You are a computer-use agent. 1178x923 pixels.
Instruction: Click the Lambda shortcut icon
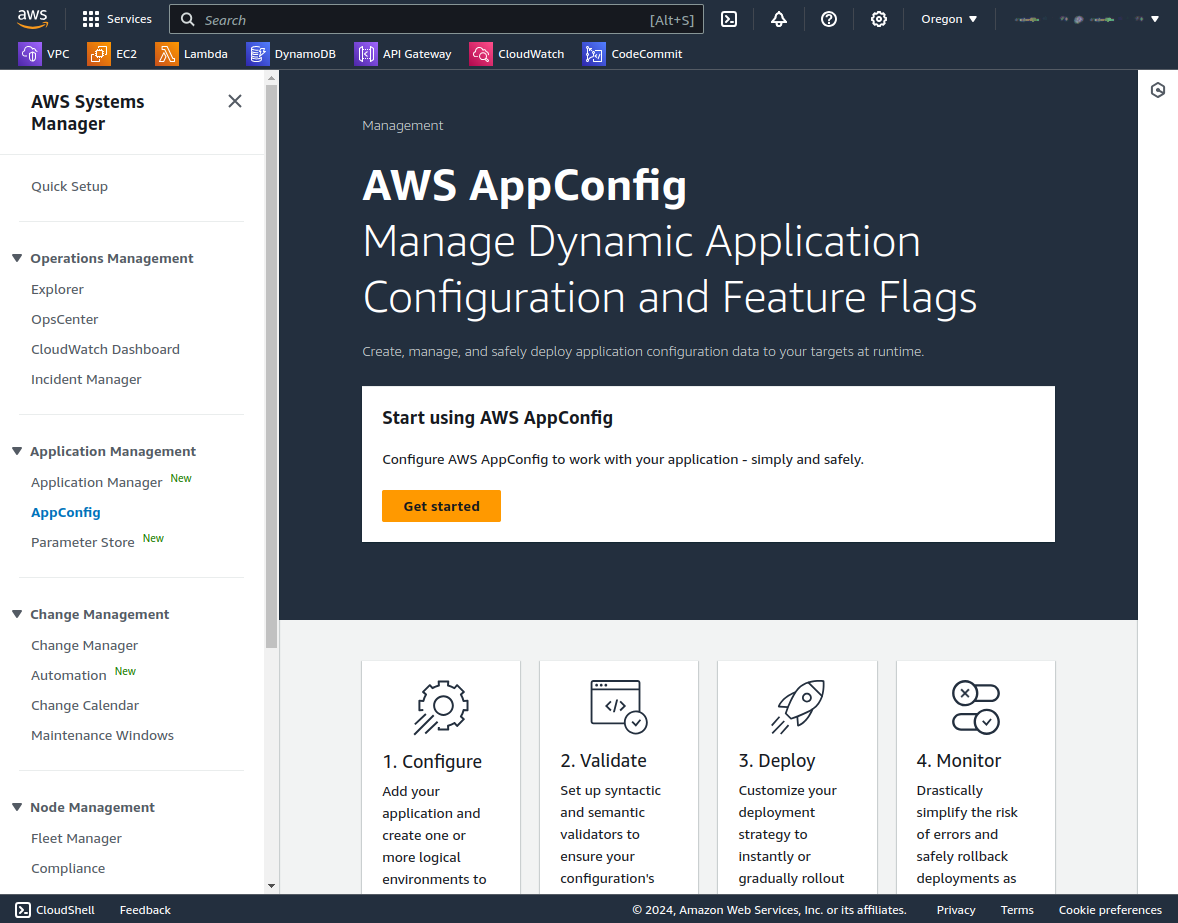pyautogui.click(x=167, y=54)
